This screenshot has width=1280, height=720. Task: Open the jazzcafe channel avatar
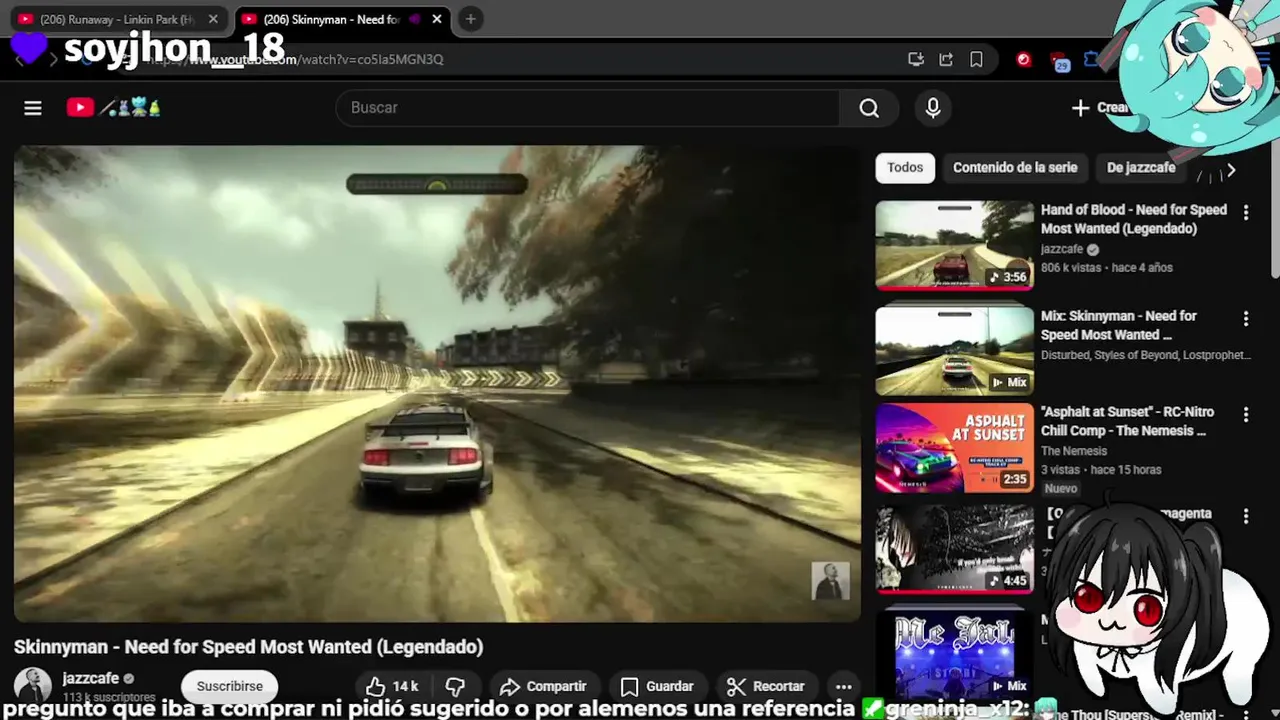click(33, 686)
